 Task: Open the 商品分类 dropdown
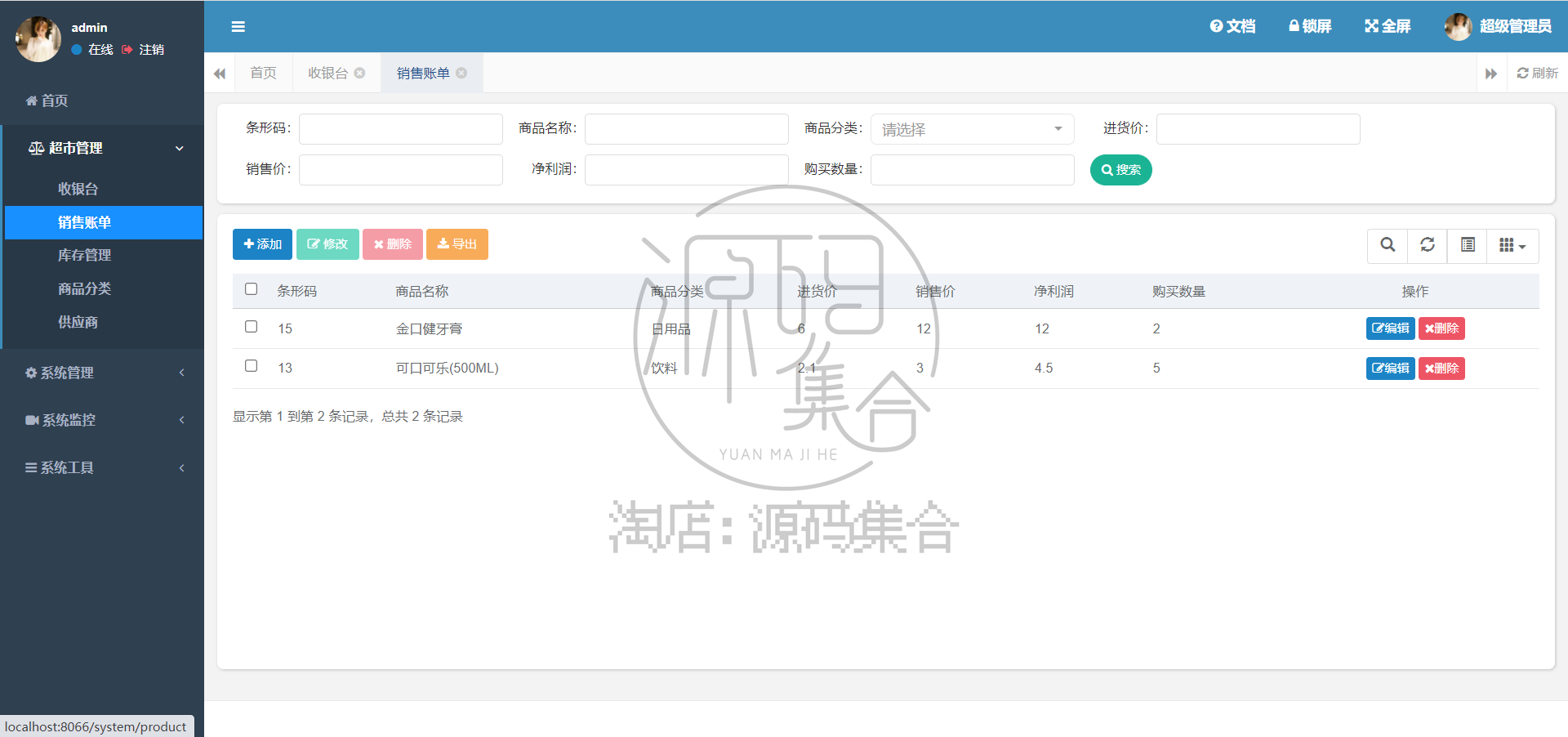[x=973, y=129]
